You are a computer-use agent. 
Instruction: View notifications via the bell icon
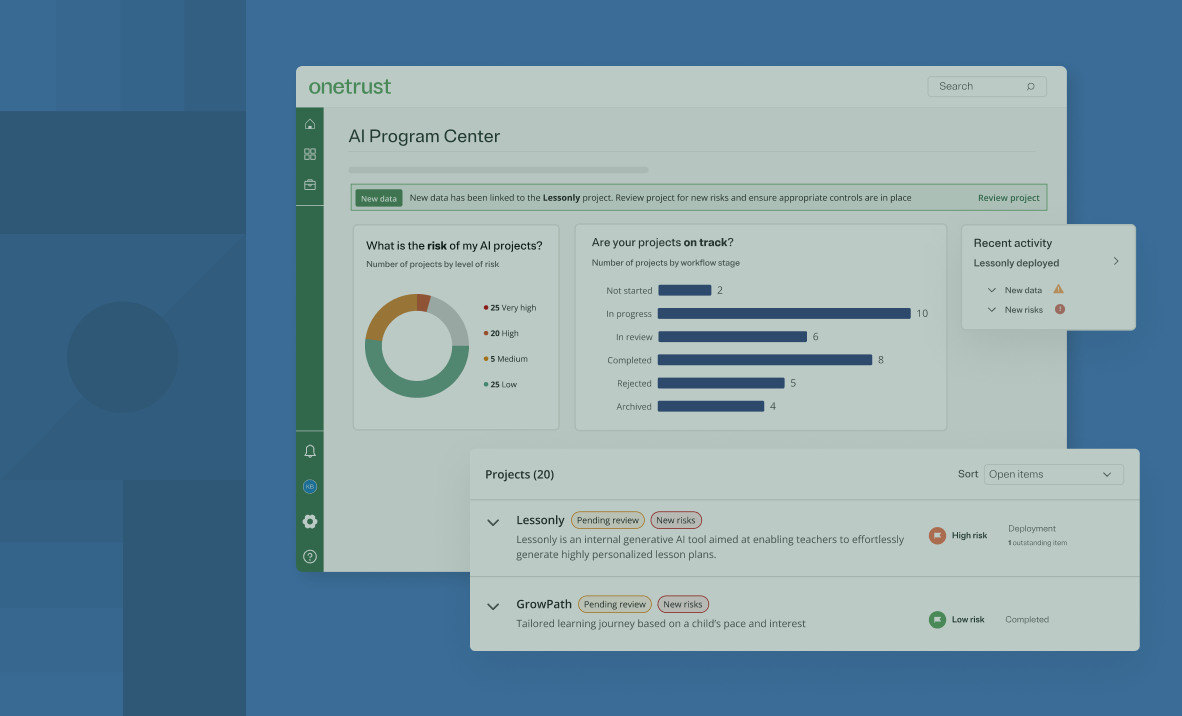[310, 451]
